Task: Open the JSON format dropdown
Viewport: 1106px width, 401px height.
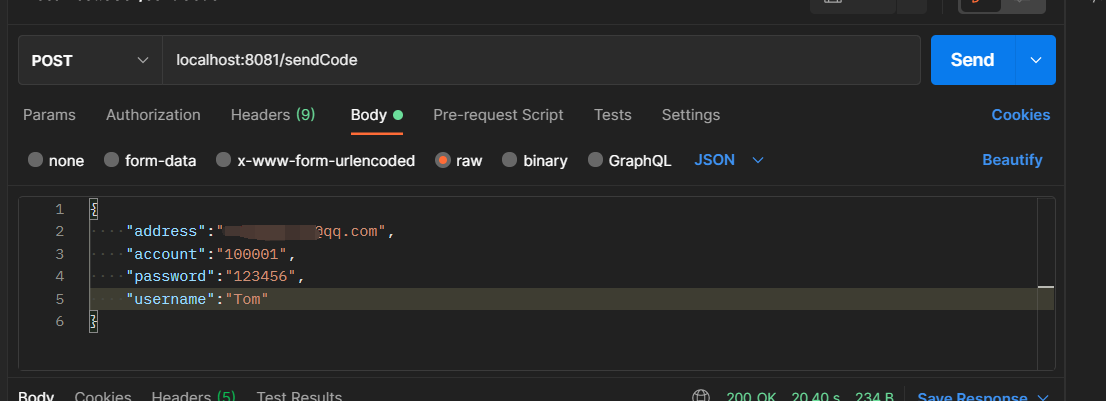Action: pyautogui.click(x=729, y=160)
